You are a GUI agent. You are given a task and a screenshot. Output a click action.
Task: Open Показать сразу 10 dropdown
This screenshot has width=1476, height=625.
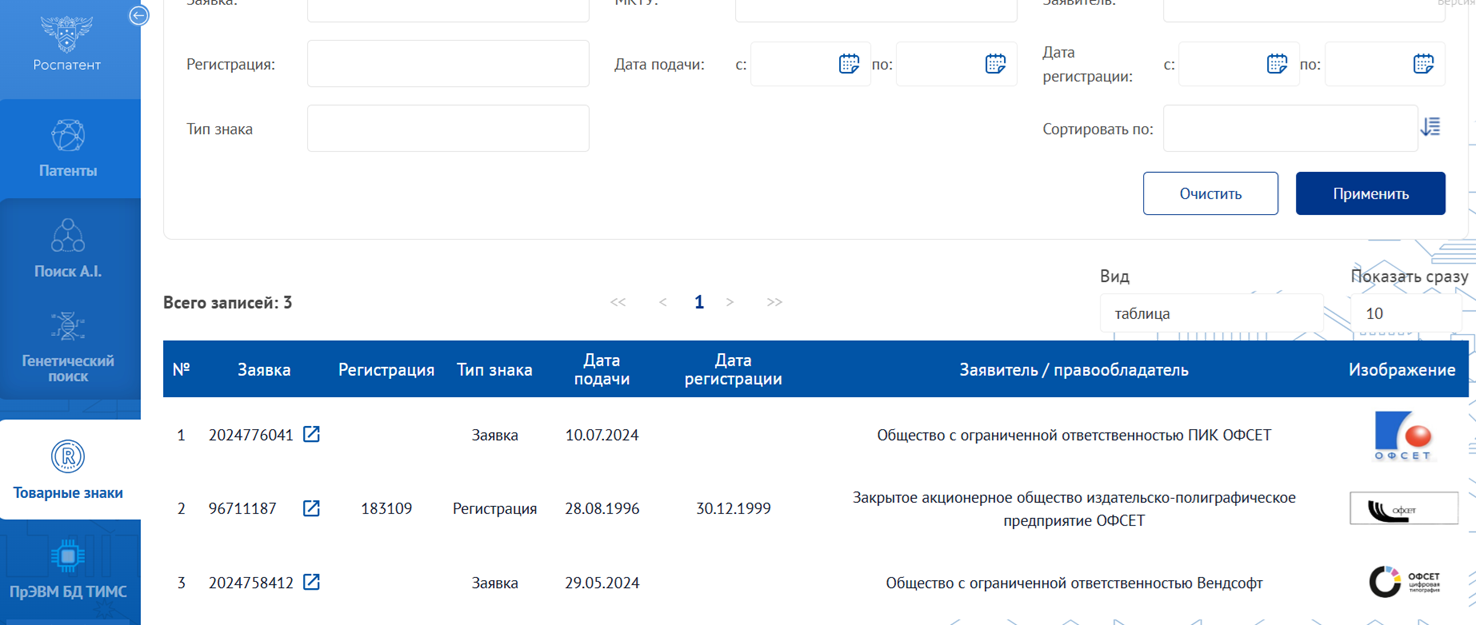pyautogui.click(x=1405, y=313)
